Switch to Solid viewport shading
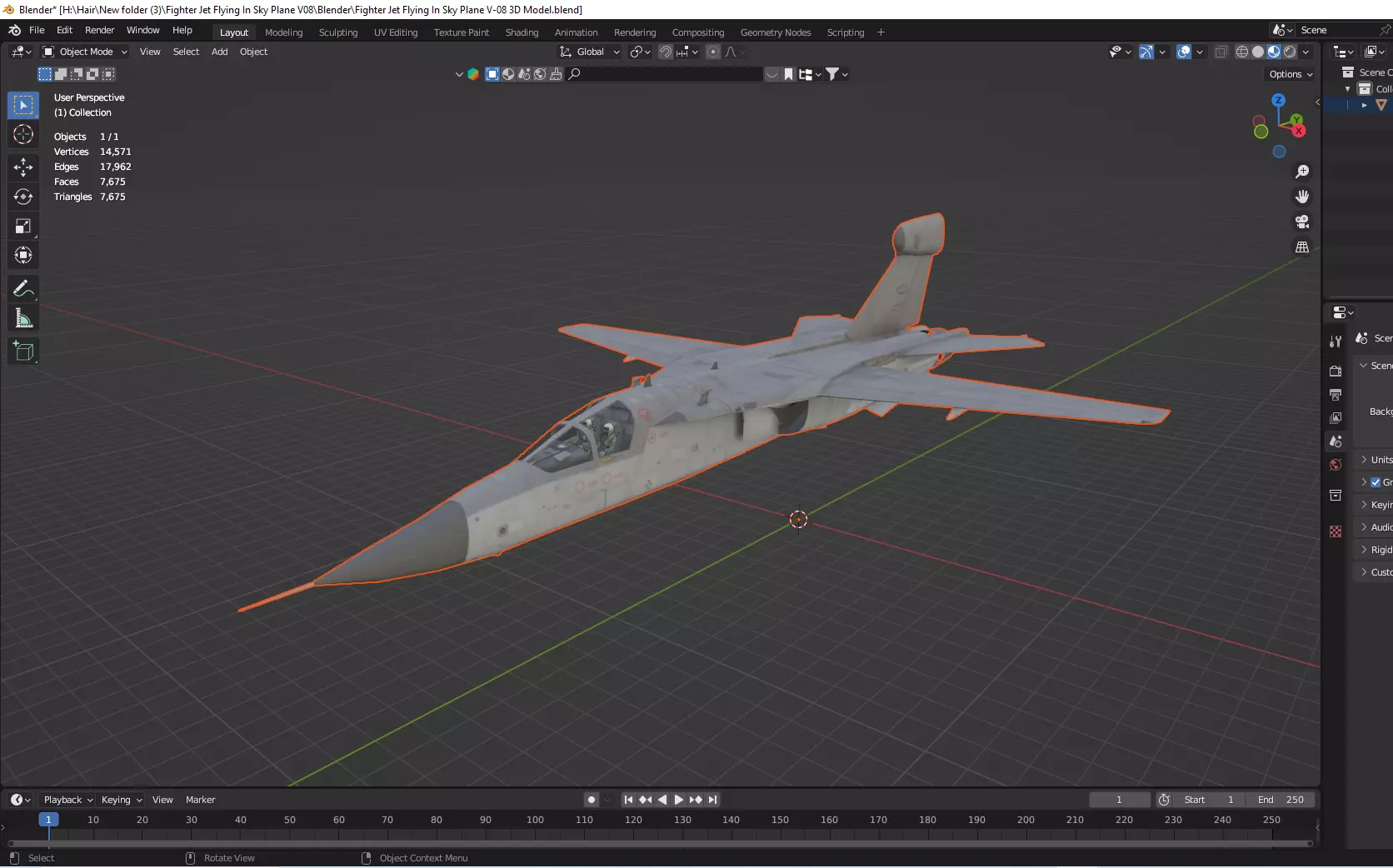The image size is (1393, 868). click(x=1258, y=52)
